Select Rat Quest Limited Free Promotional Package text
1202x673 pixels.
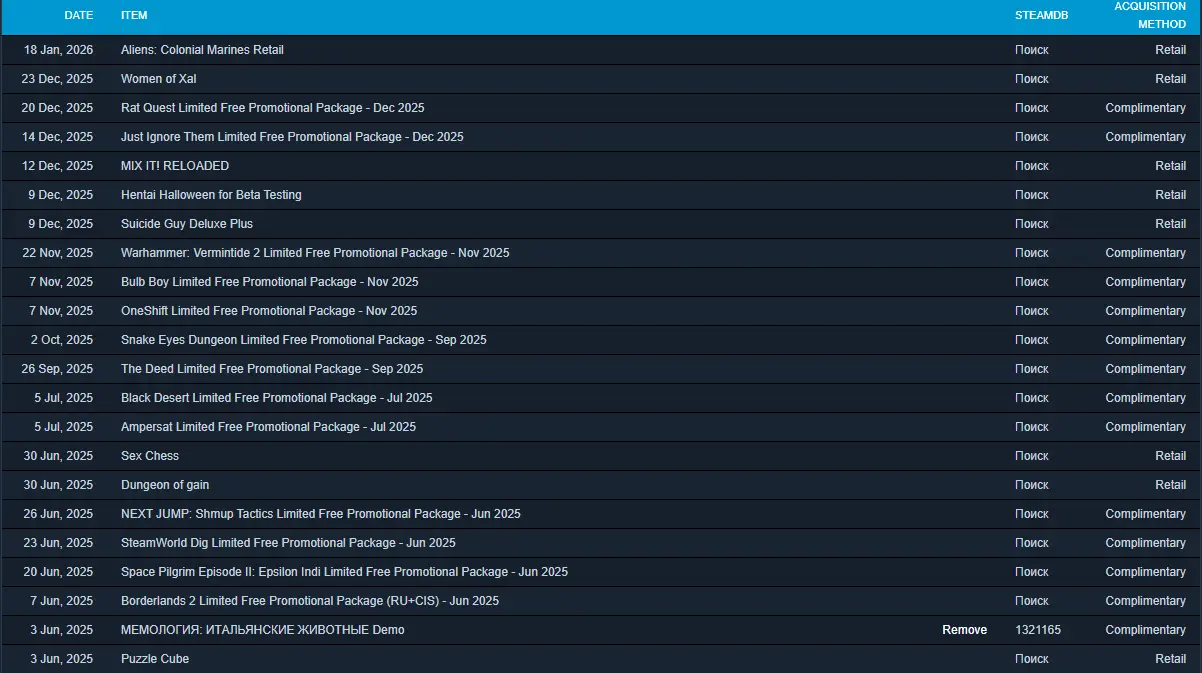[x=273, y=108]
